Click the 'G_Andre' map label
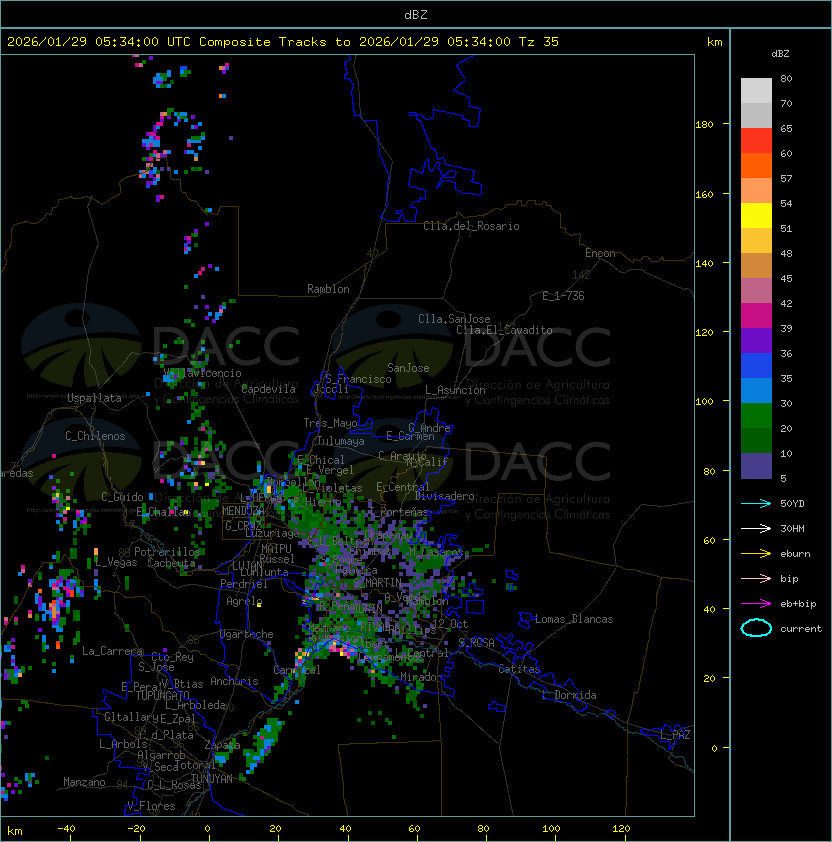 click(x=429, y=428)
